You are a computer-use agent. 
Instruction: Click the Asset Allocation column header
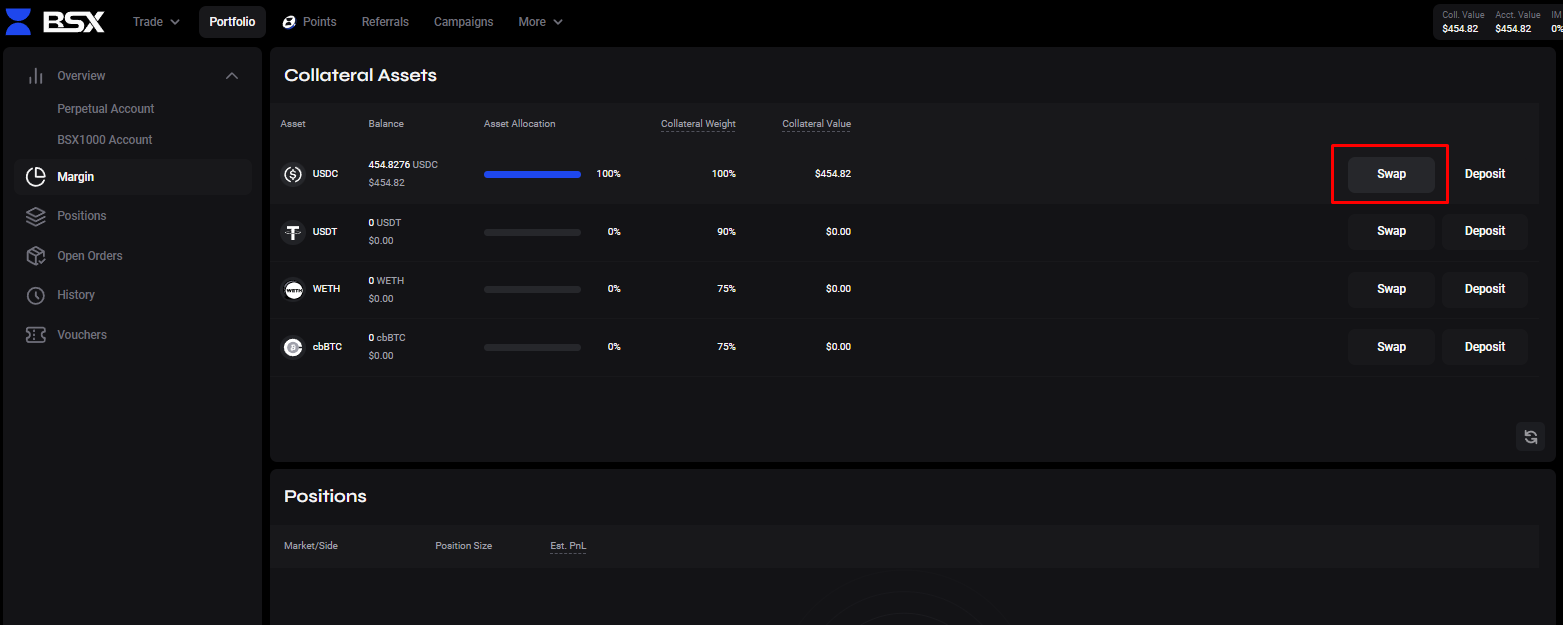[x=519, y=124]
